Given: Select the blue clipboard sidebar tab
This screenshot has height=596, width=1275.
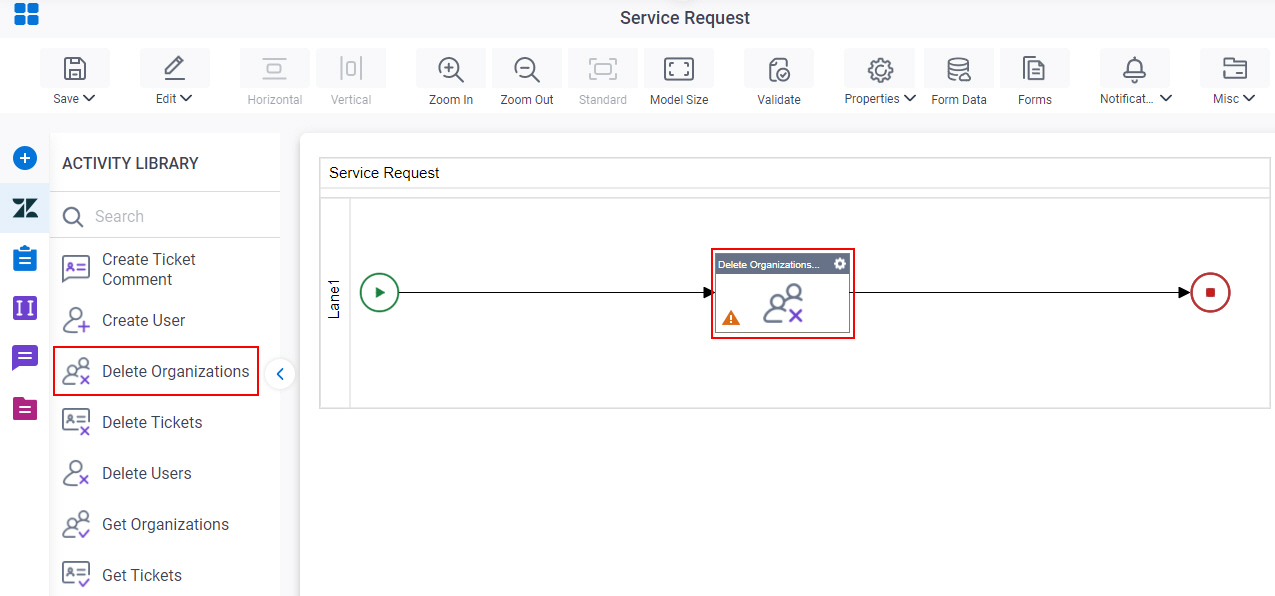Looking at the screenshot, I should pos(25,258).
